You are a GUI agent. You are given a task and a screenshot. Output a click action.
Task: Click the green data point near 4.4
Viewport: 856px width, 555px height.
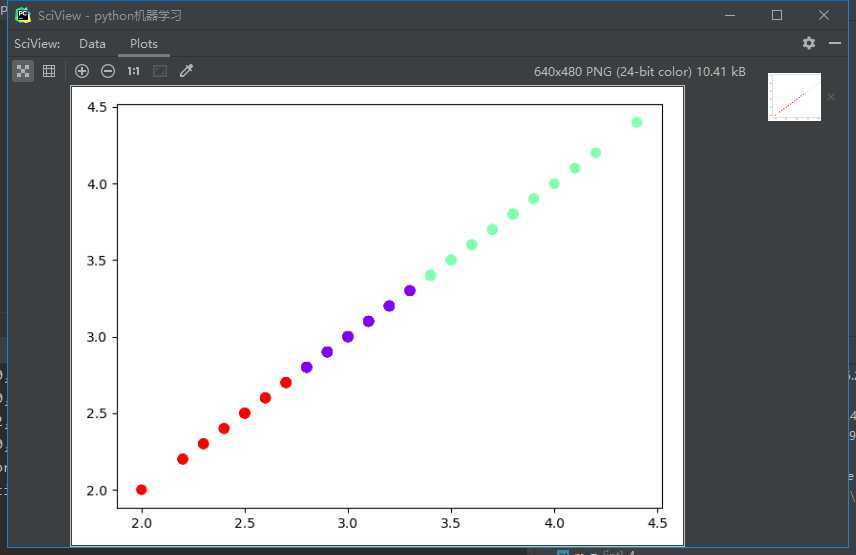pyautogui.click(x=637, y=122)
